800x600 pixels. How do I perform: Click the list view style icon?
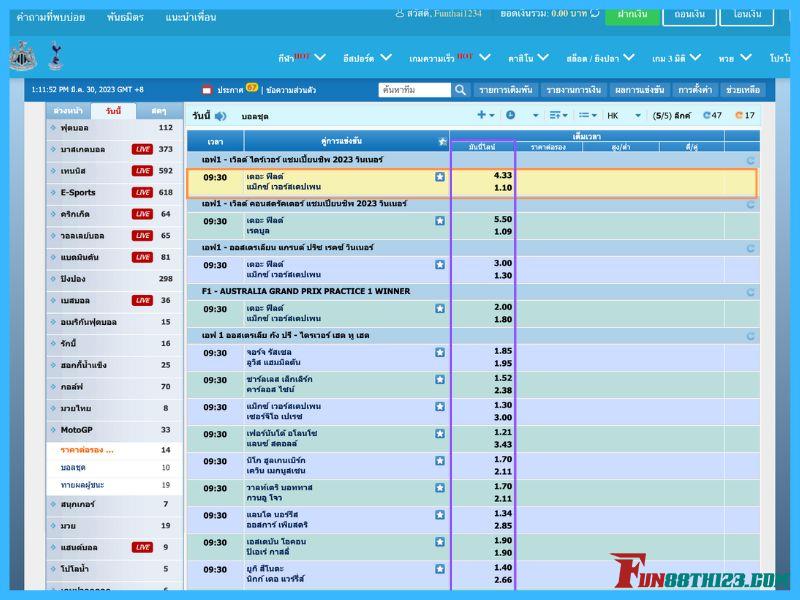pos(584,115)
